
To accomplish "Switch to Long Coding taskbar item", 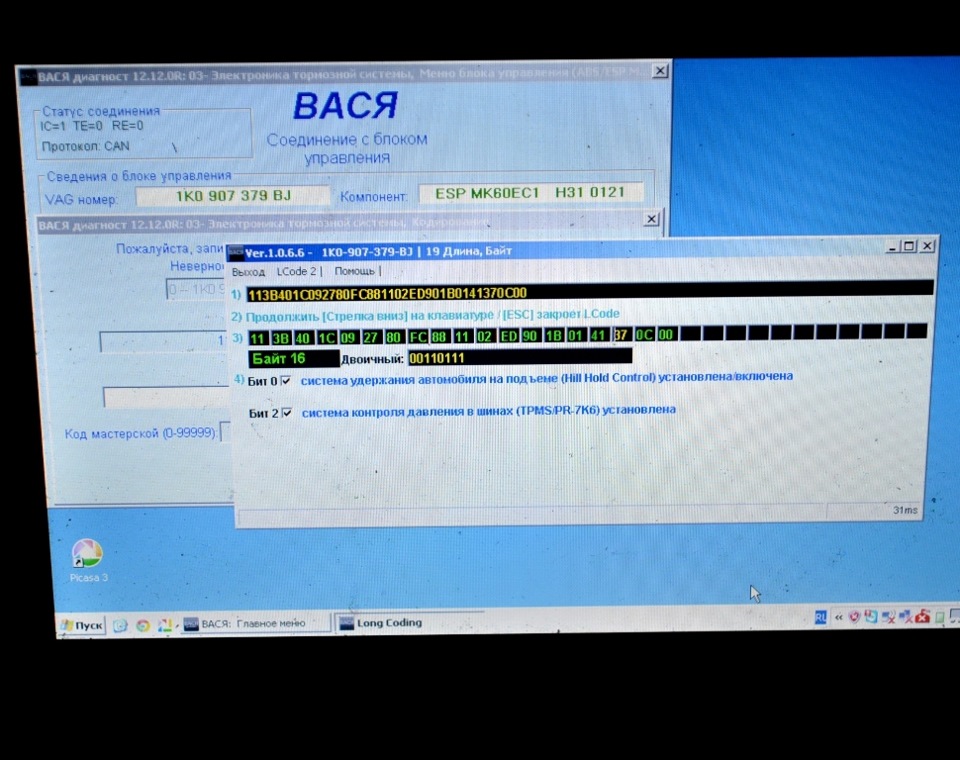I will coord(409,623).
